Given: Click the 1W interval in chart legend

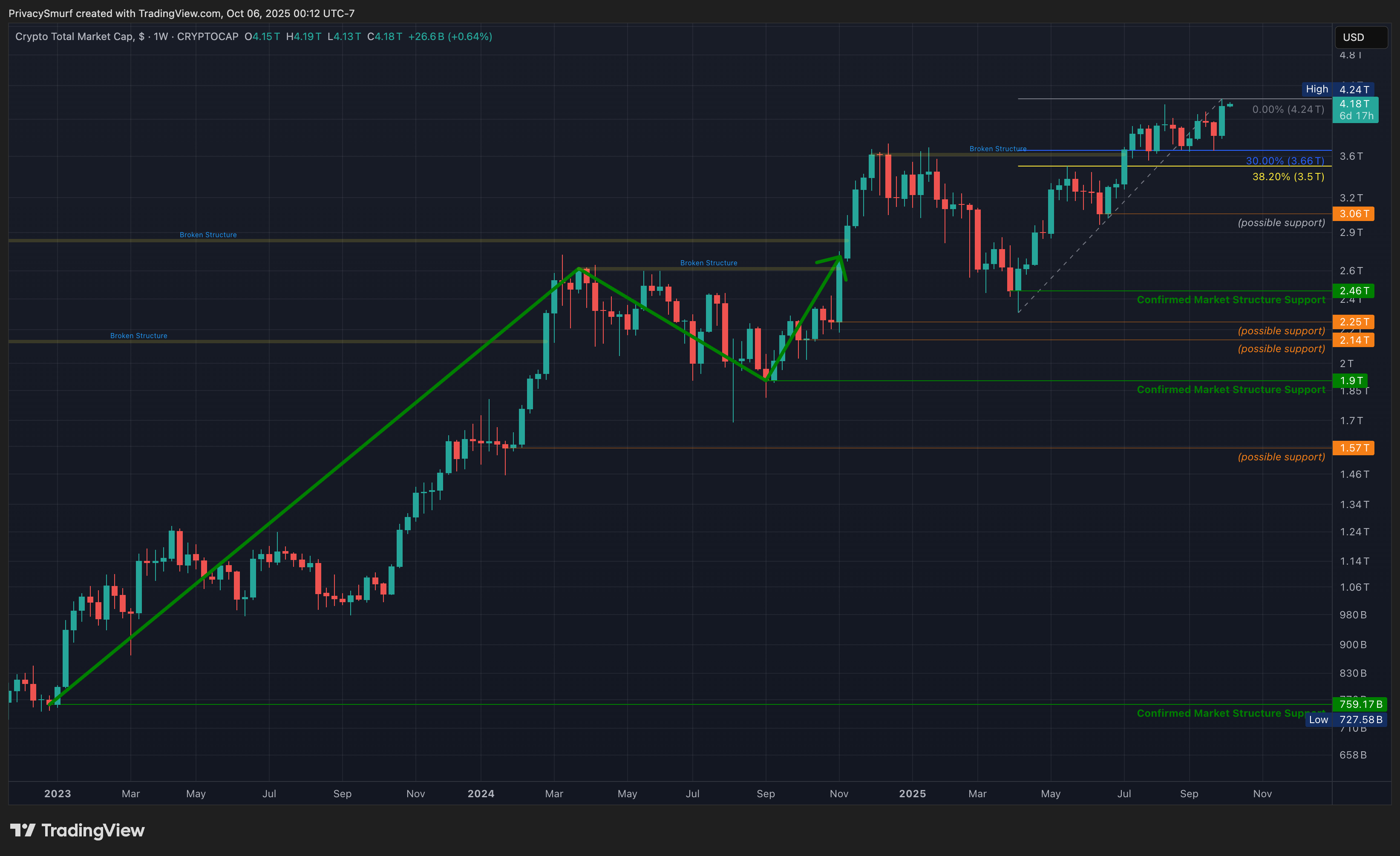Looking at the screenshot, I should tap(161, 36).
